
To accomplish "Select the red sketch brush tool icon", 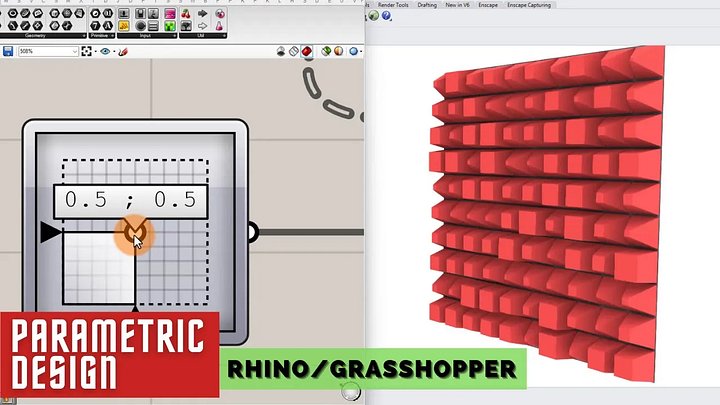I will point(123,52).
